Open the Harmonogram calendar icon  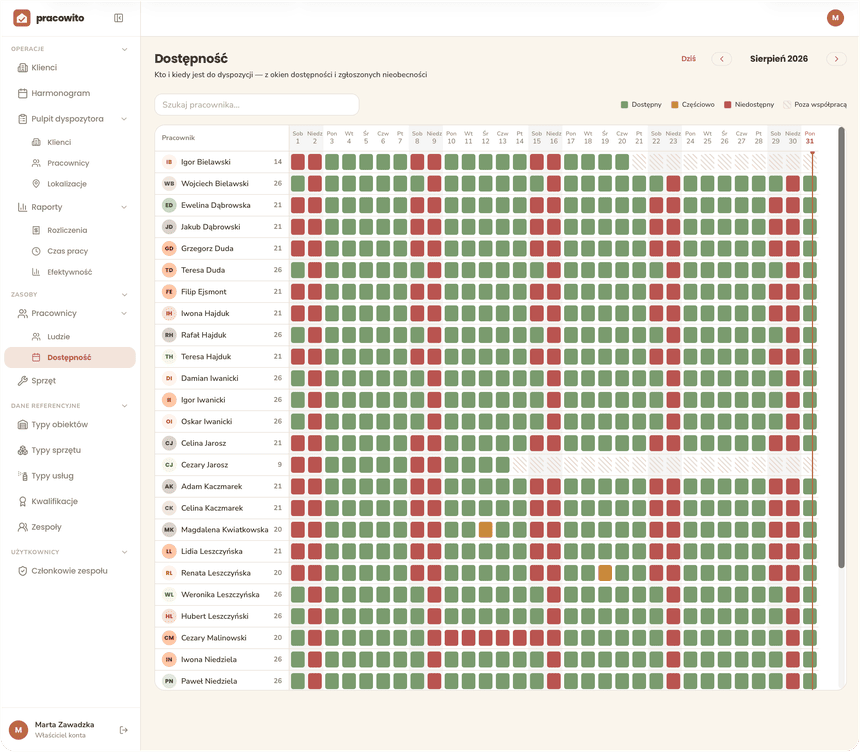point(22,93)
